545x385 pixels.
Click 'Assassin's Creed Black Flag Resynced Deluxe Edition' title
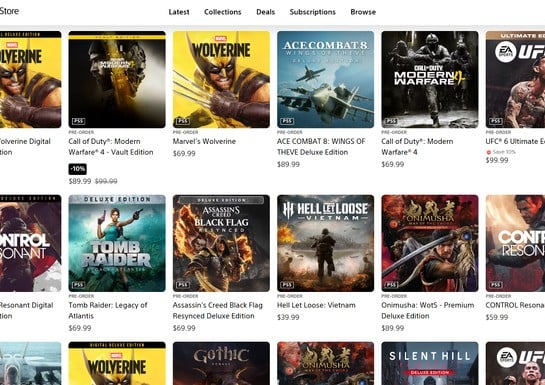click(218, 310)
